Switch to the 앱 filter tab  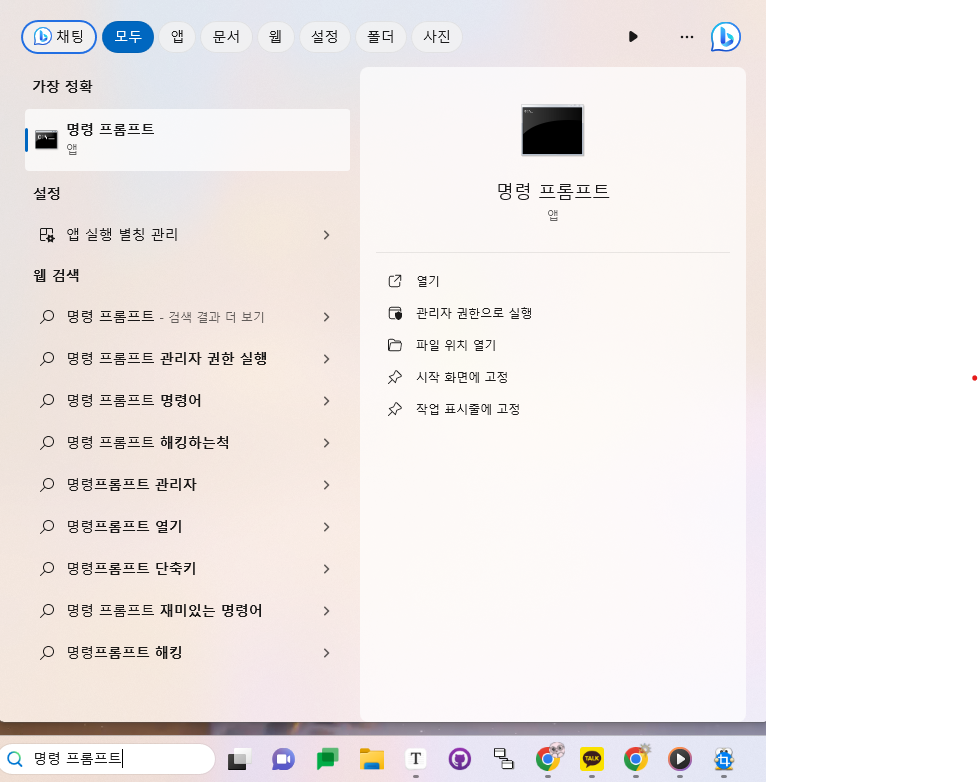tap(177, 37)
